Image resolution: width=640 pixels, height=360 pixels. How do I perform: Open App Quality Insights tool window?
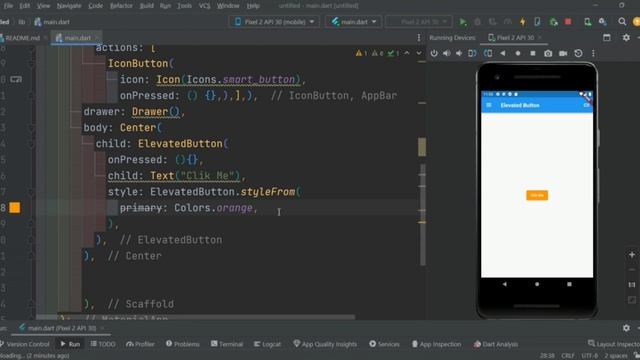point(325,344)
